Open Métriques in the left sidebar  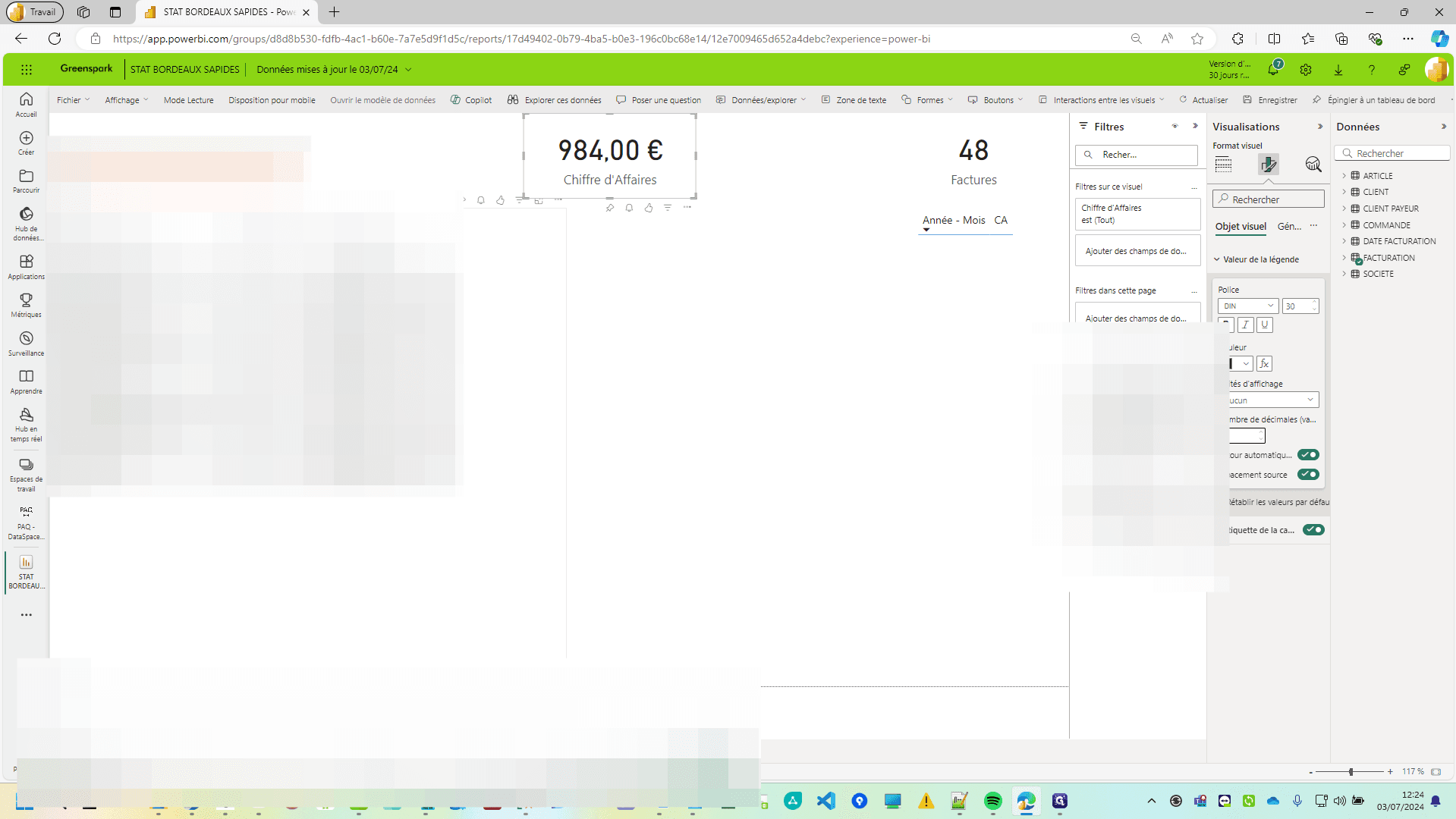tap(26, 306)
